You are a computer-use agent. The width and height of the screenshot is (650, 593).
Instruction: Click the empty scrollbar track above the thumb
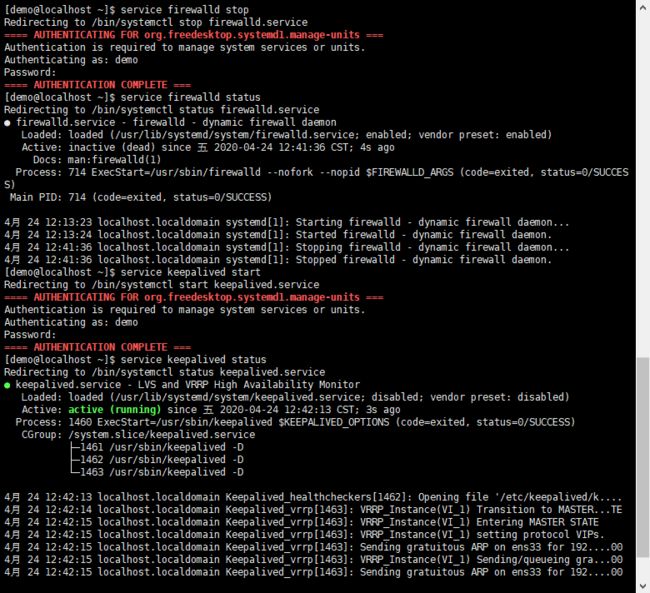click(643, 185)
